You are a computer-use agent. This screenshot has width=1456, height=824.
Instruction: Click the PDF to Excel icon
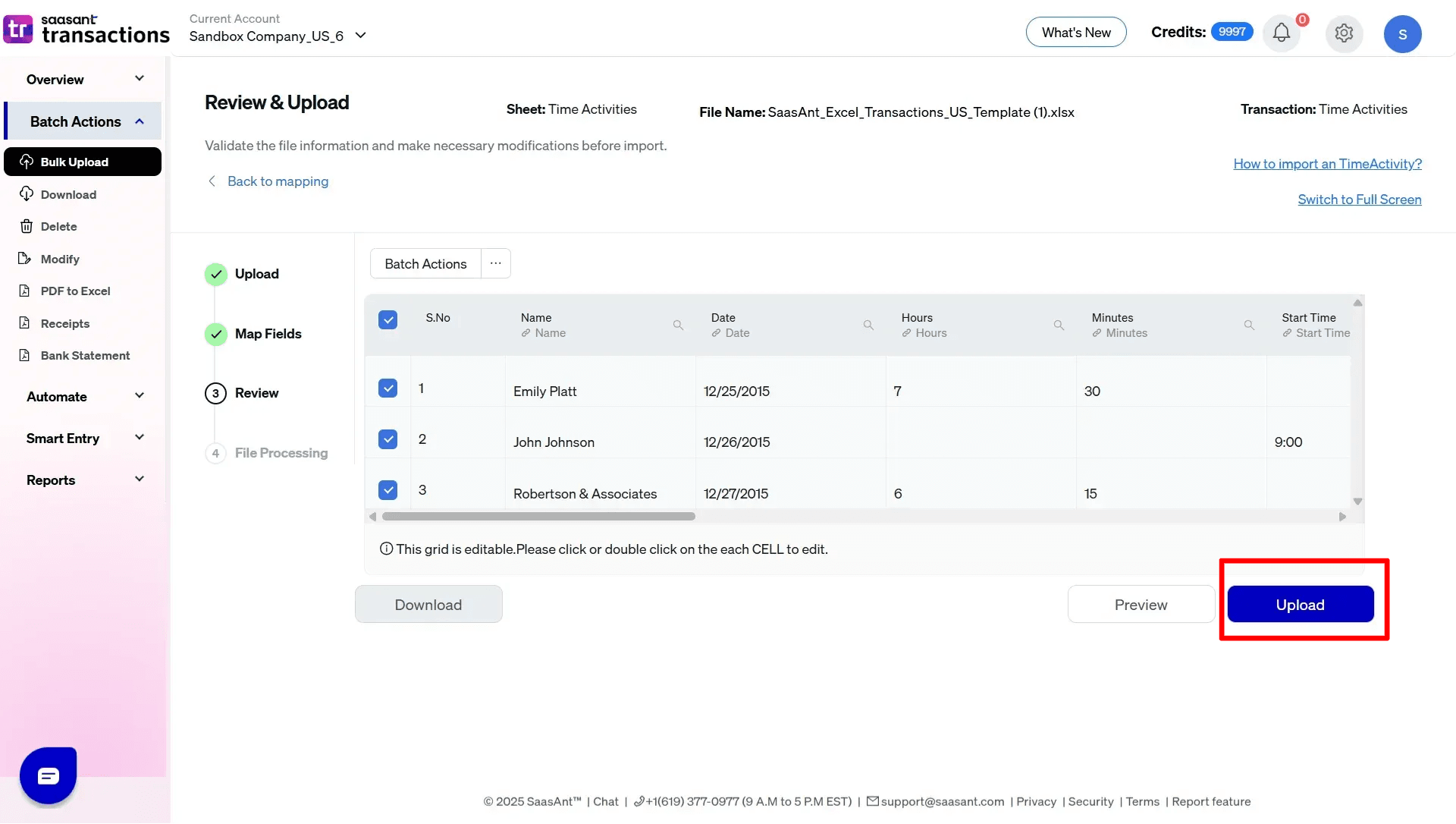(x=25, y=291)
